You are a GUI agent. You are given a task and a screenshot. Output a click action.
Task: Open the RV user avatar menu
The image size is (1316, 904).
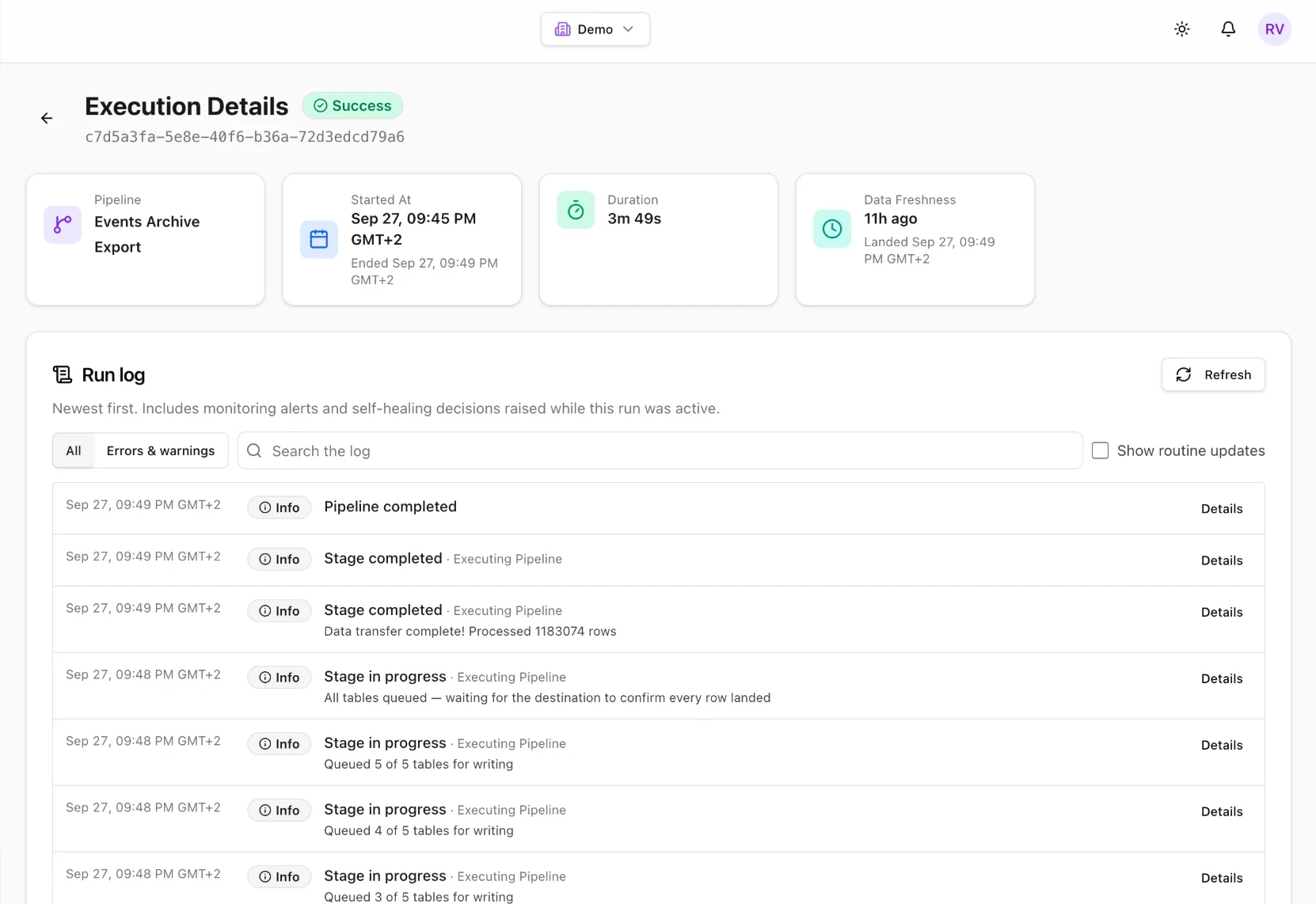1274,29
